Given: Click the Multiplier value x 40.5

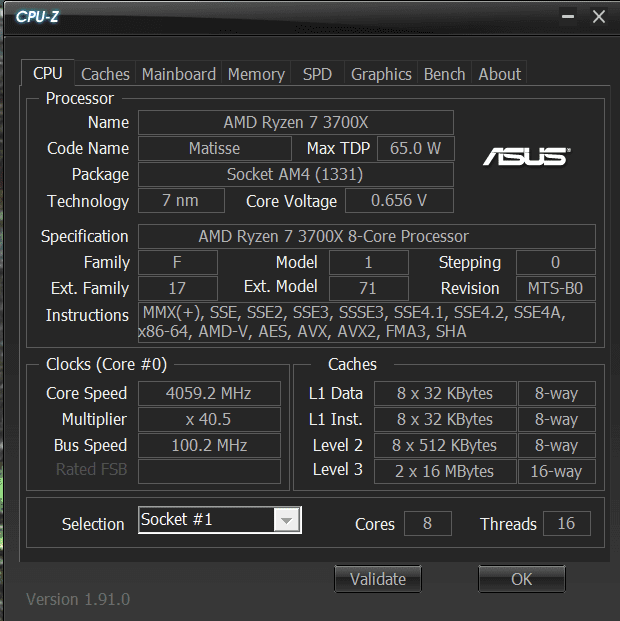Looking at the screenshot, I should click(x=209, y=419).
